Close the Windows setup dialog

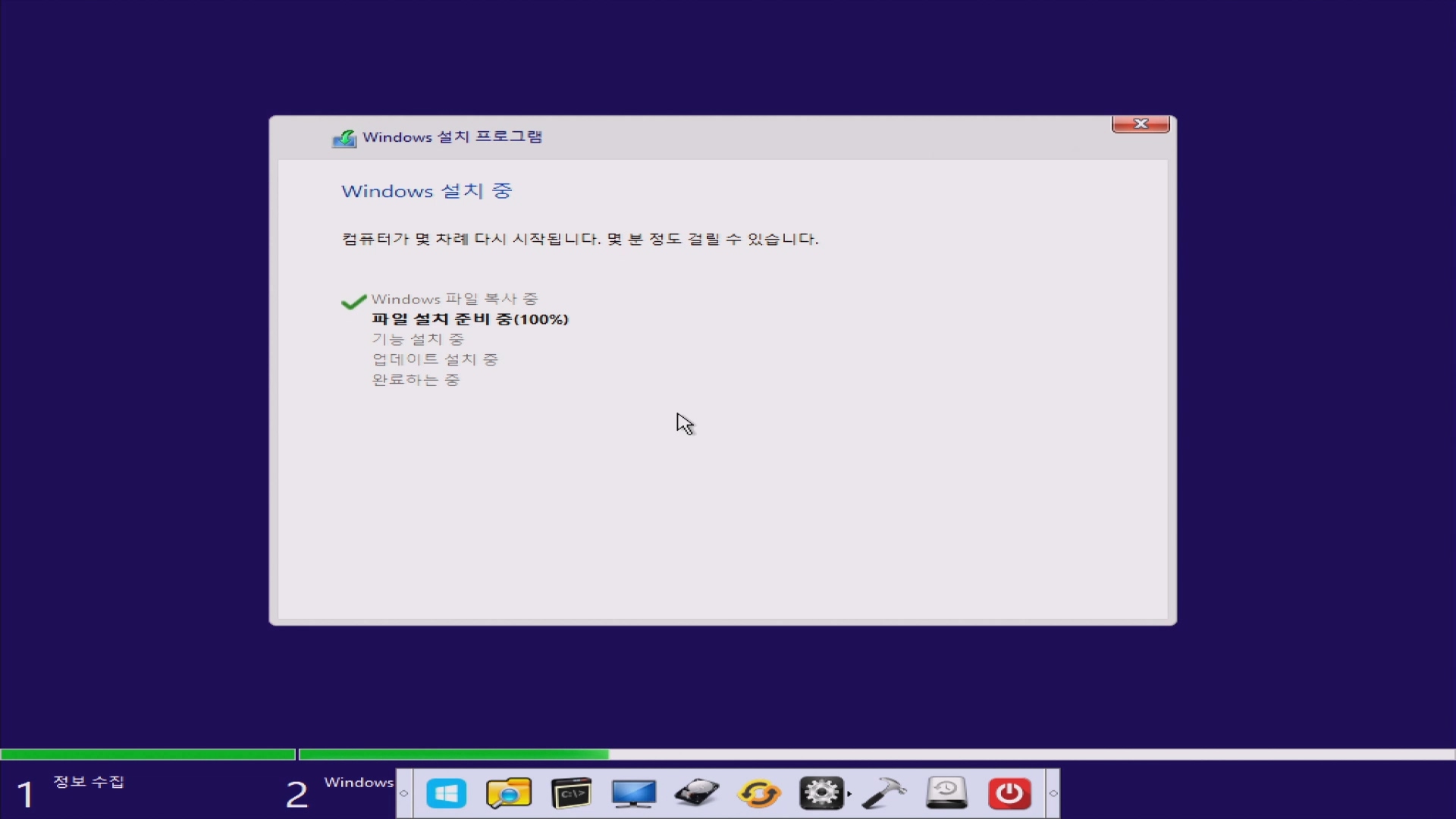pos(1140,124)
